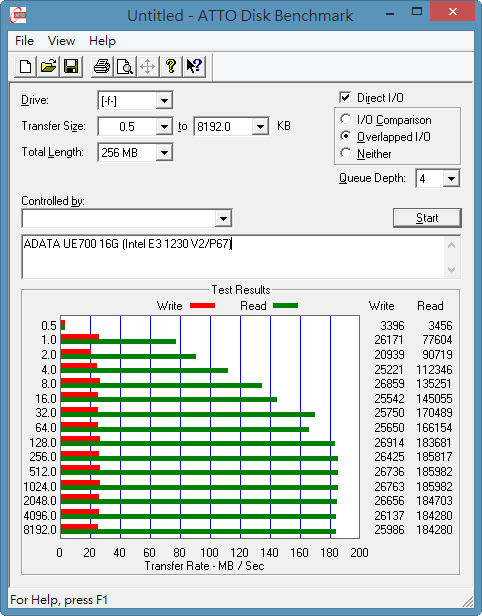Click read value 90719 for 2.0 row
The width and height of the screenshot is (482, 616).
(437, 355)
